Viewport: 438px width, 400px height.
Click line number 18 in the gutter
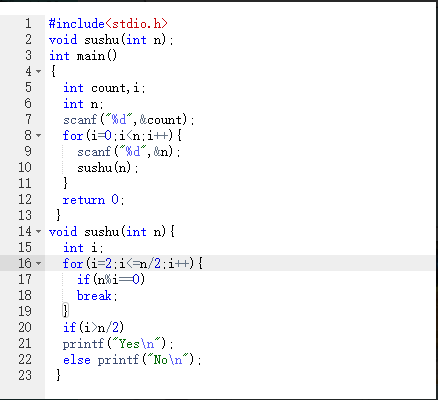pyautogui.click(x=25, y=296)
